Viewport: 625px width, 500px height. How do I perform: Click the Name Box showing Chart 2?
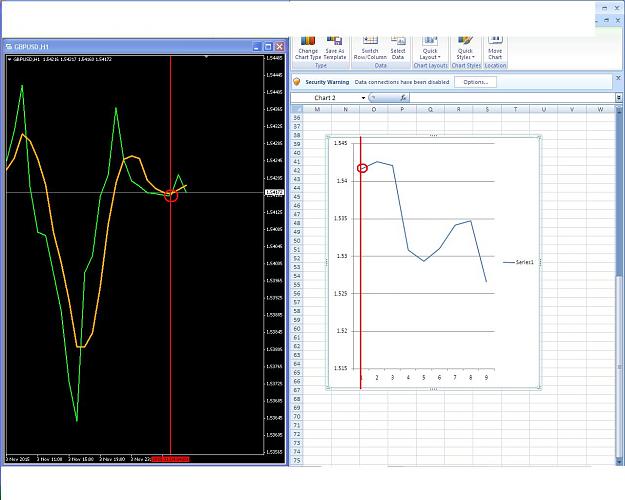click(x=325, y=98)
